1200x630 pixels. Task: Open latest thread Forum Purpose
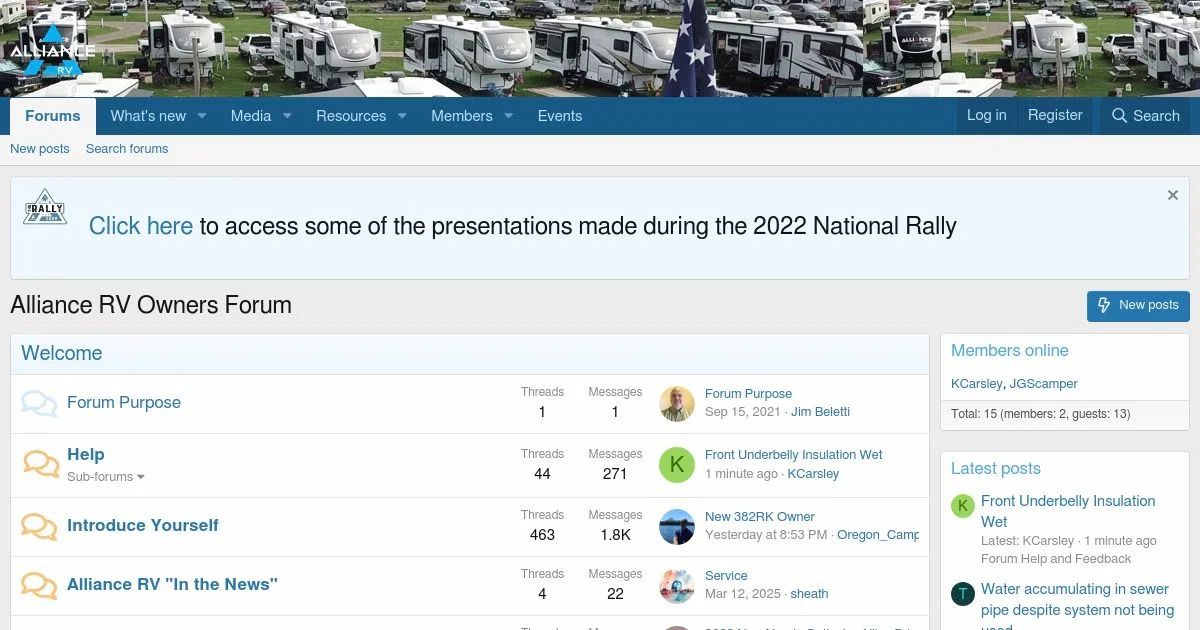click(x=748, y=394)
